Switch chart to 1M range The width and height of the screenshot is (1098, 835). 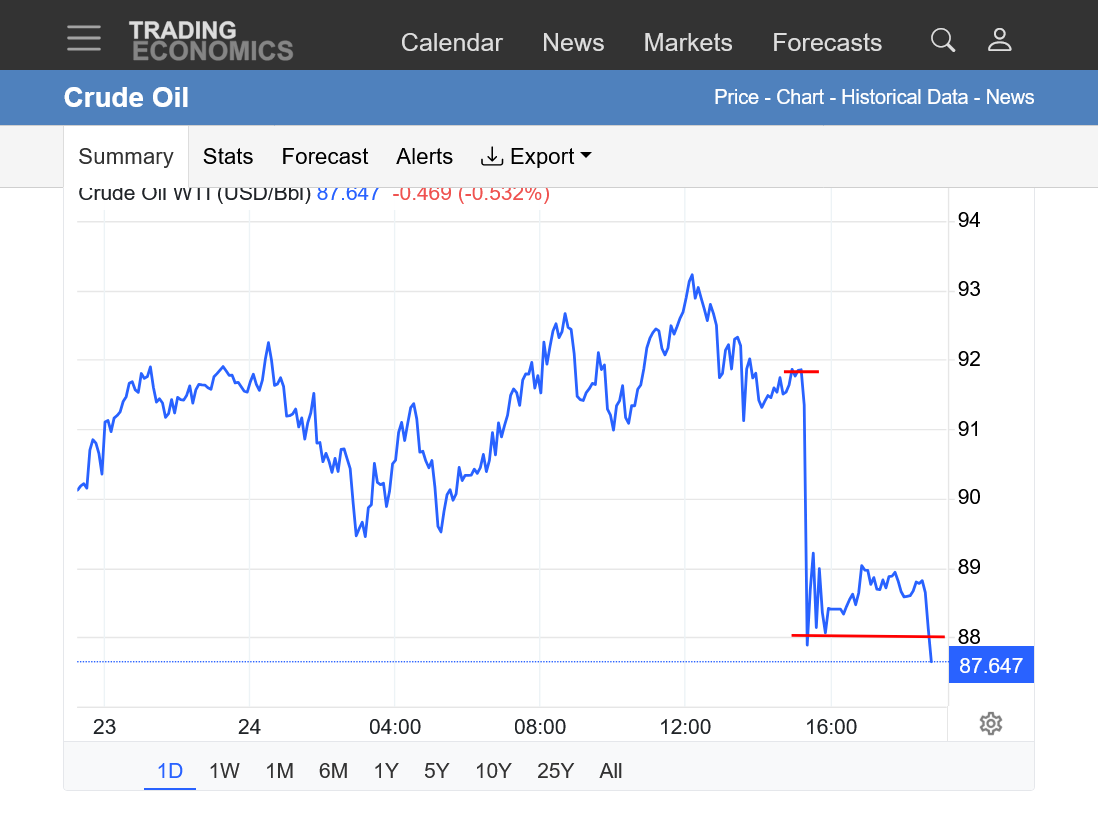pos(279,771)
